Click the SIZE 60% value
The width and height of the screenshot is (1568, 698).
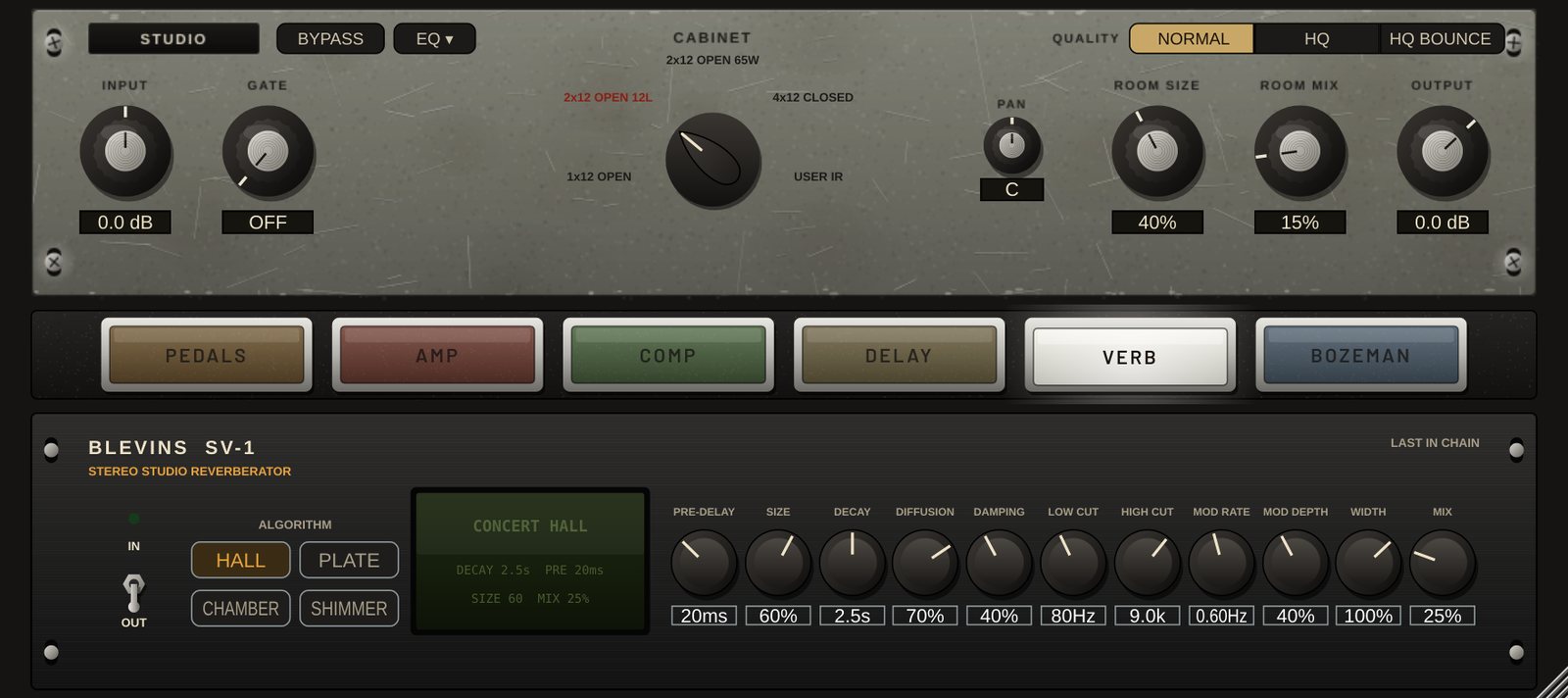tap(778, 616)
